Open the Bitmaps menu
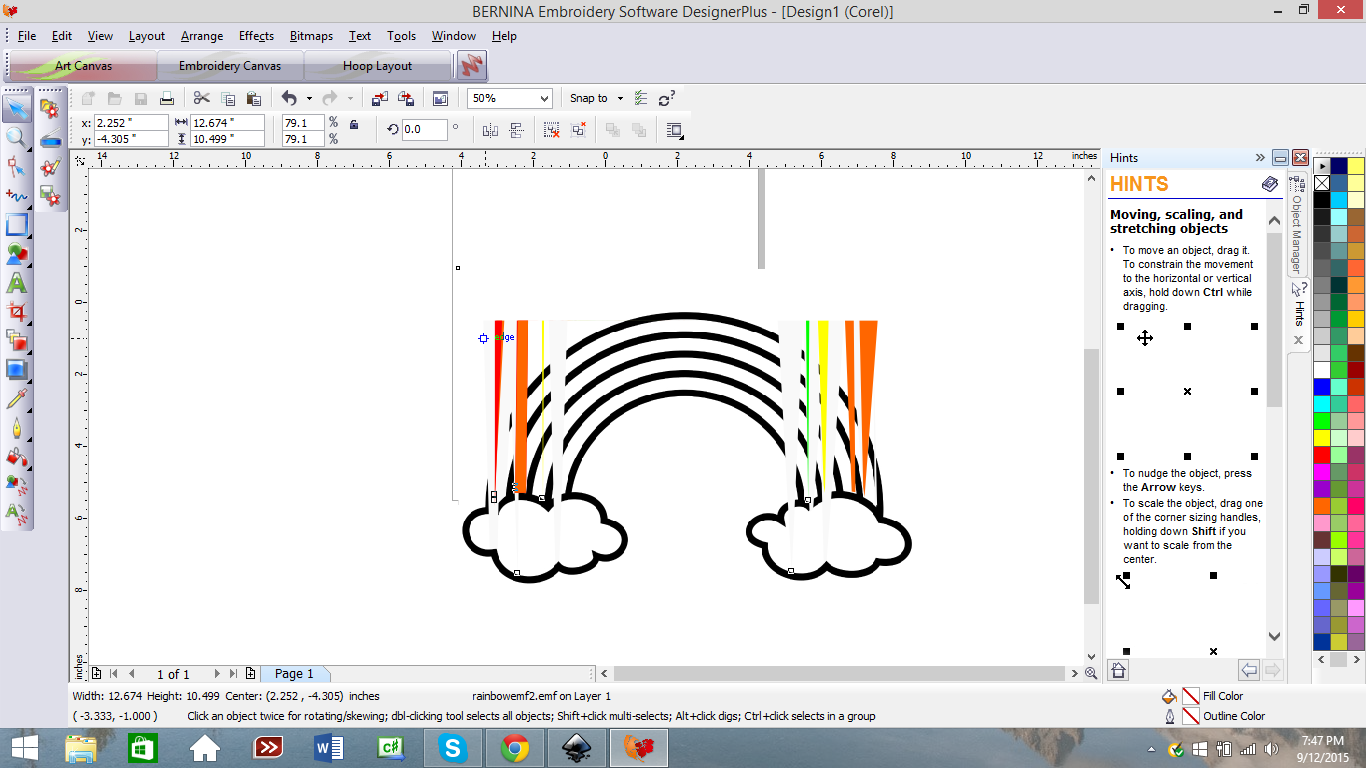Screen dimensions: 1366x768 click(x=311, y=36)
